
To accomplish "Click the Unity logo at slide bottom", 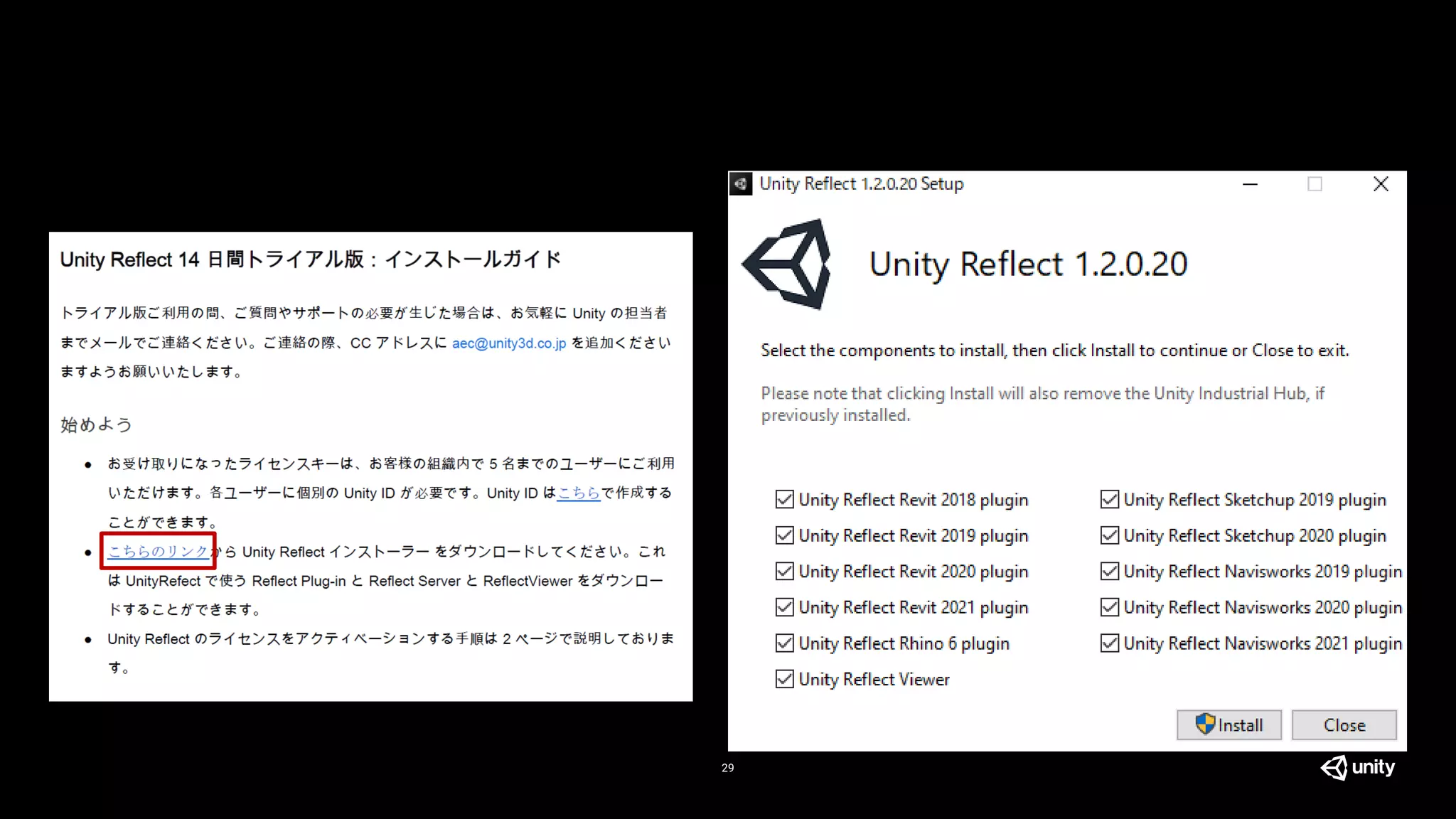I will pyautogui.click(x=1358, y=767).
